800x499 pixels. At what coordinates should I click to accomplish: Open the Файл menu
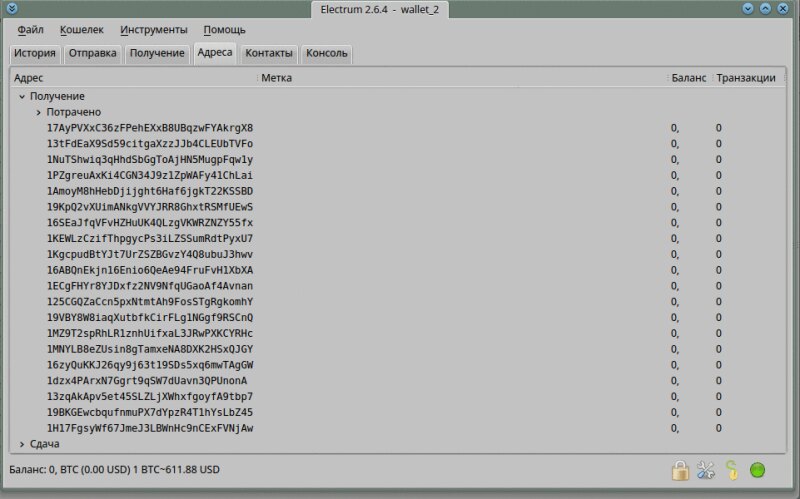[30, 30]
